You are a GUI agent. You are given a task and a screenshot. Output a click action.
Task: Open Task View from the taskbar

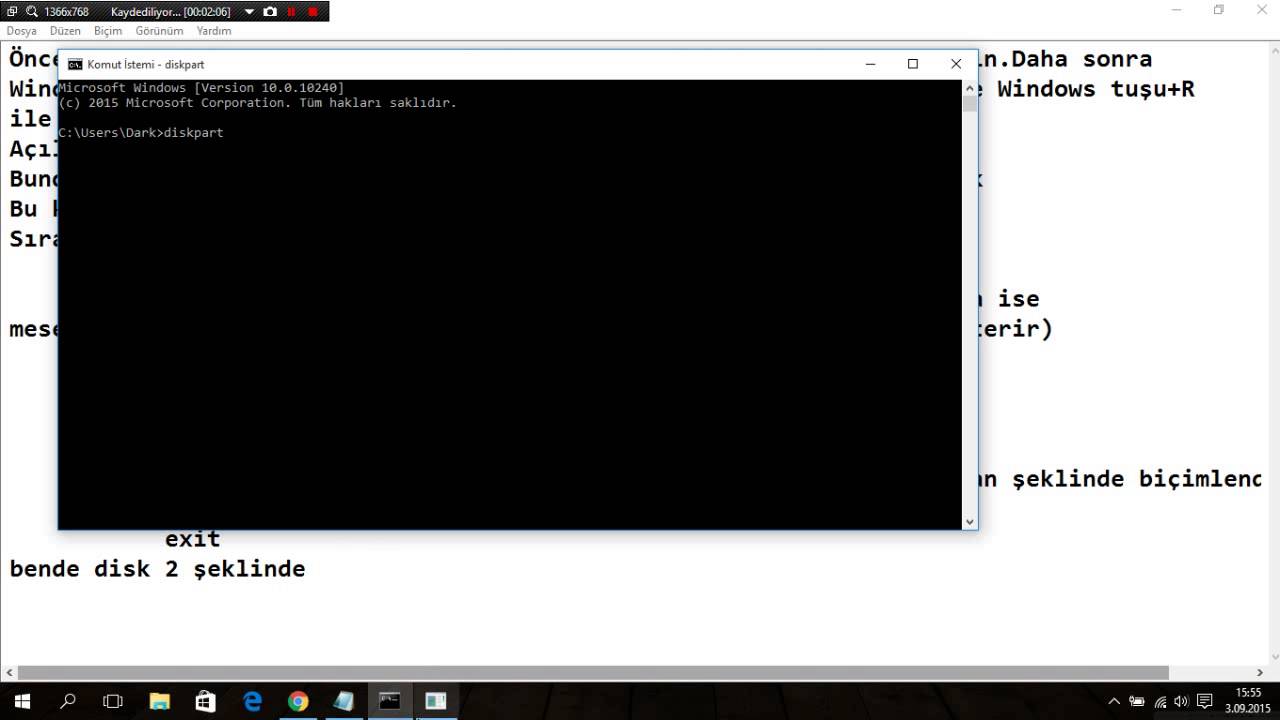pos(113,701)
